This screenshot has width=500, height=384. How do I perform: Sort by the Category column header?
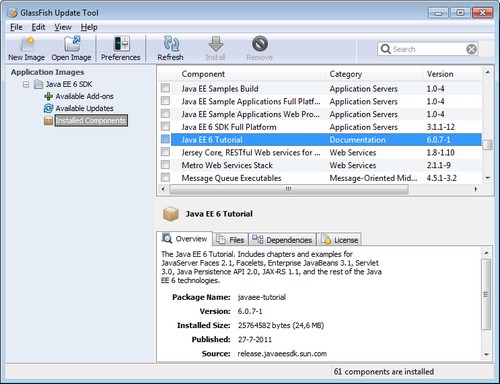[374, 74]
